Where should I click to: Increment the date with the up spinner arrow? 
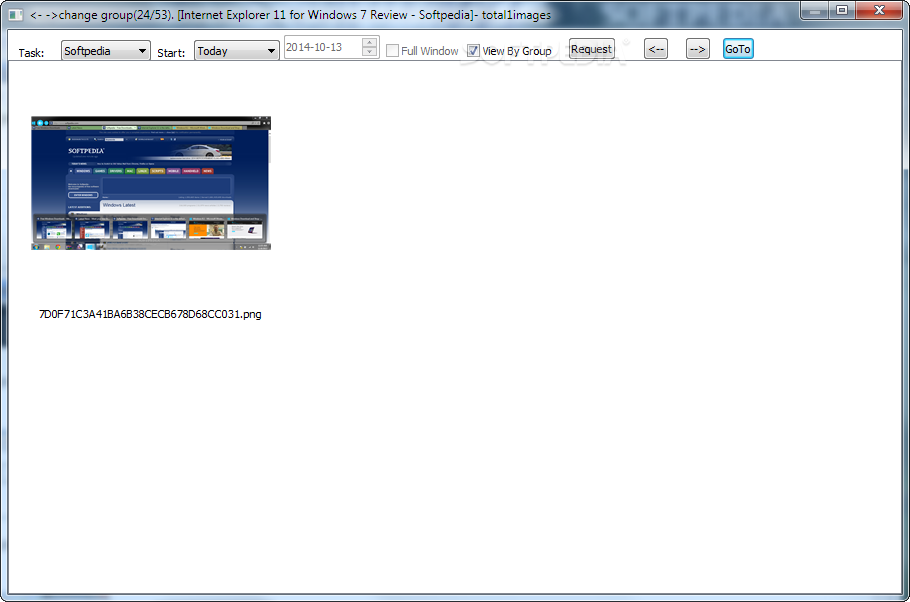pos(369,42)
